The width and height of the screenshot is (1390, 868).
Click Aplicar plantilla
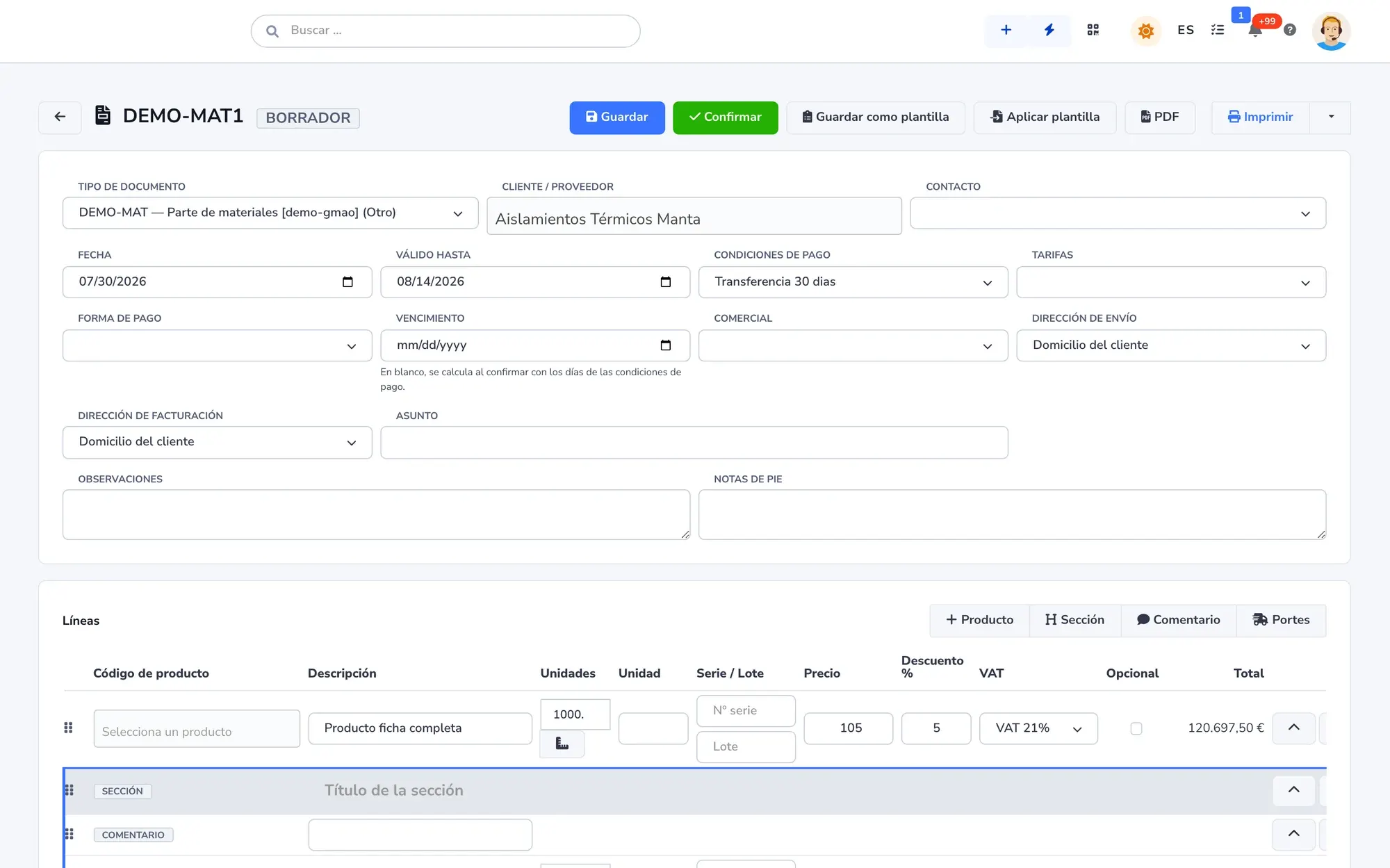[1045, 117]
